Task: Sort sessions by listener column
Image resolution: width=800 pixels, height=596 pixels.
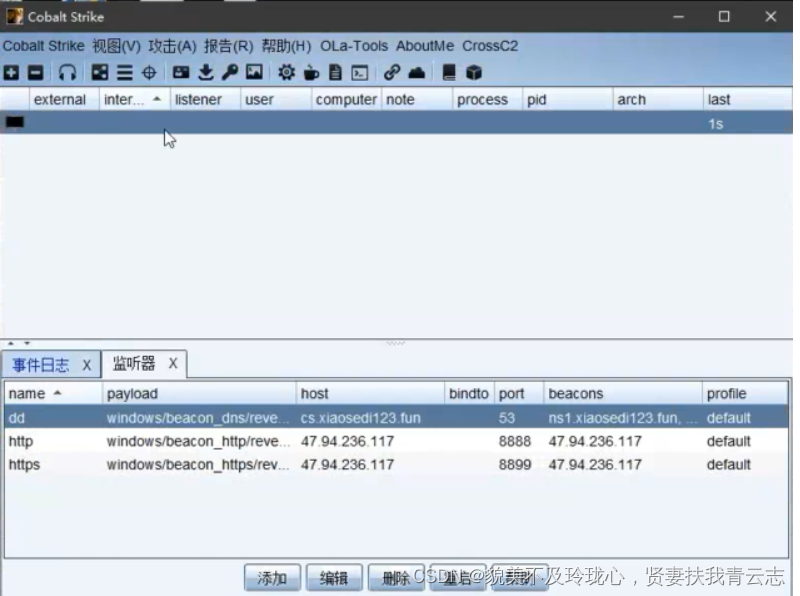Action: [x=206, y=100]
